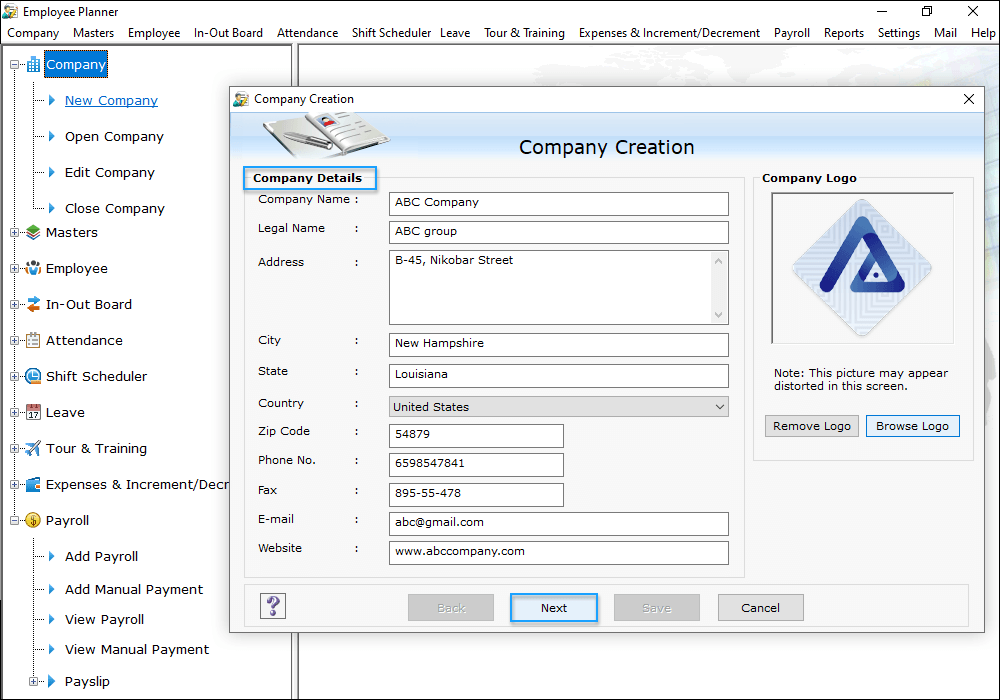
Task: Click Address scrollbar down arrow
Action: [x=718, y=314]
